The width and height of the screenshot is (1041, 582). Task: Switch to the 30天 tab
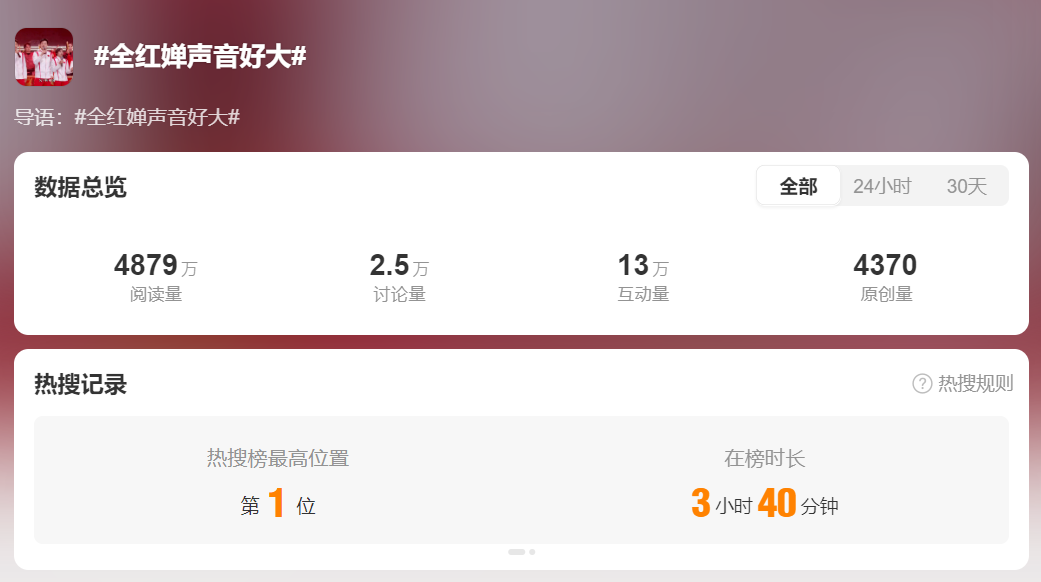967,186
